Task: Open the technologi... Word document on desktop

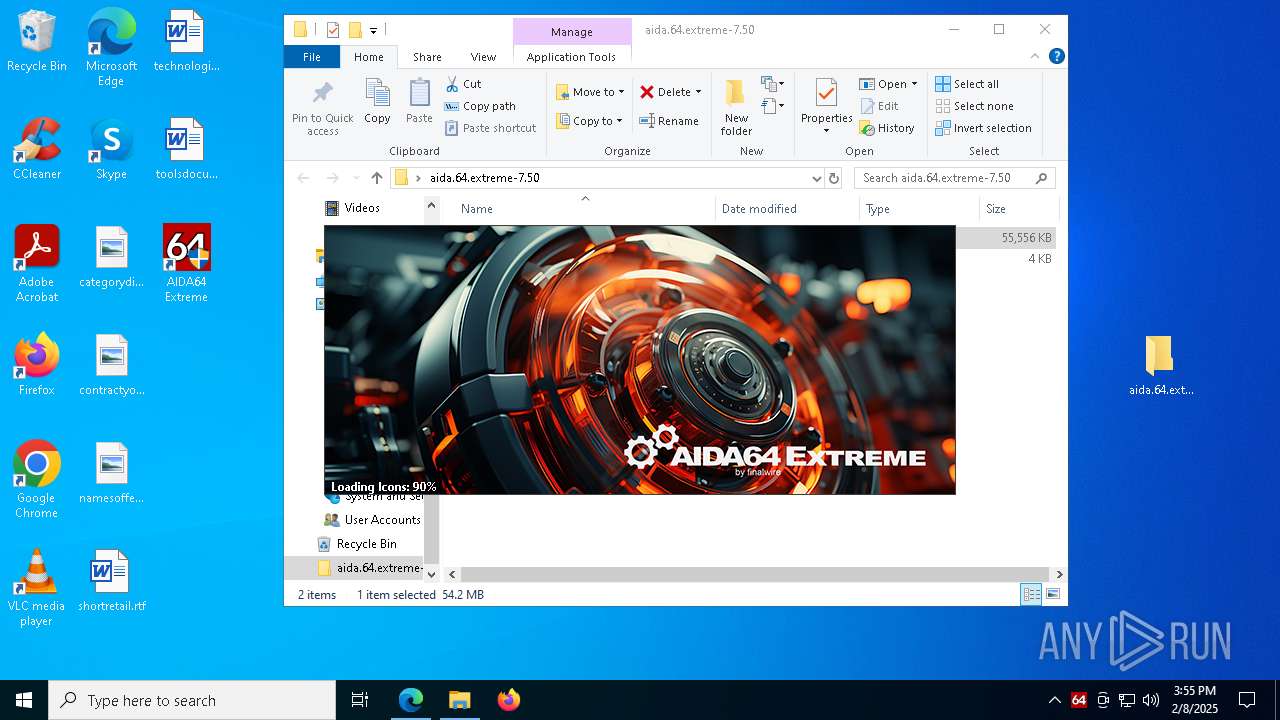Action: (186, 41)
